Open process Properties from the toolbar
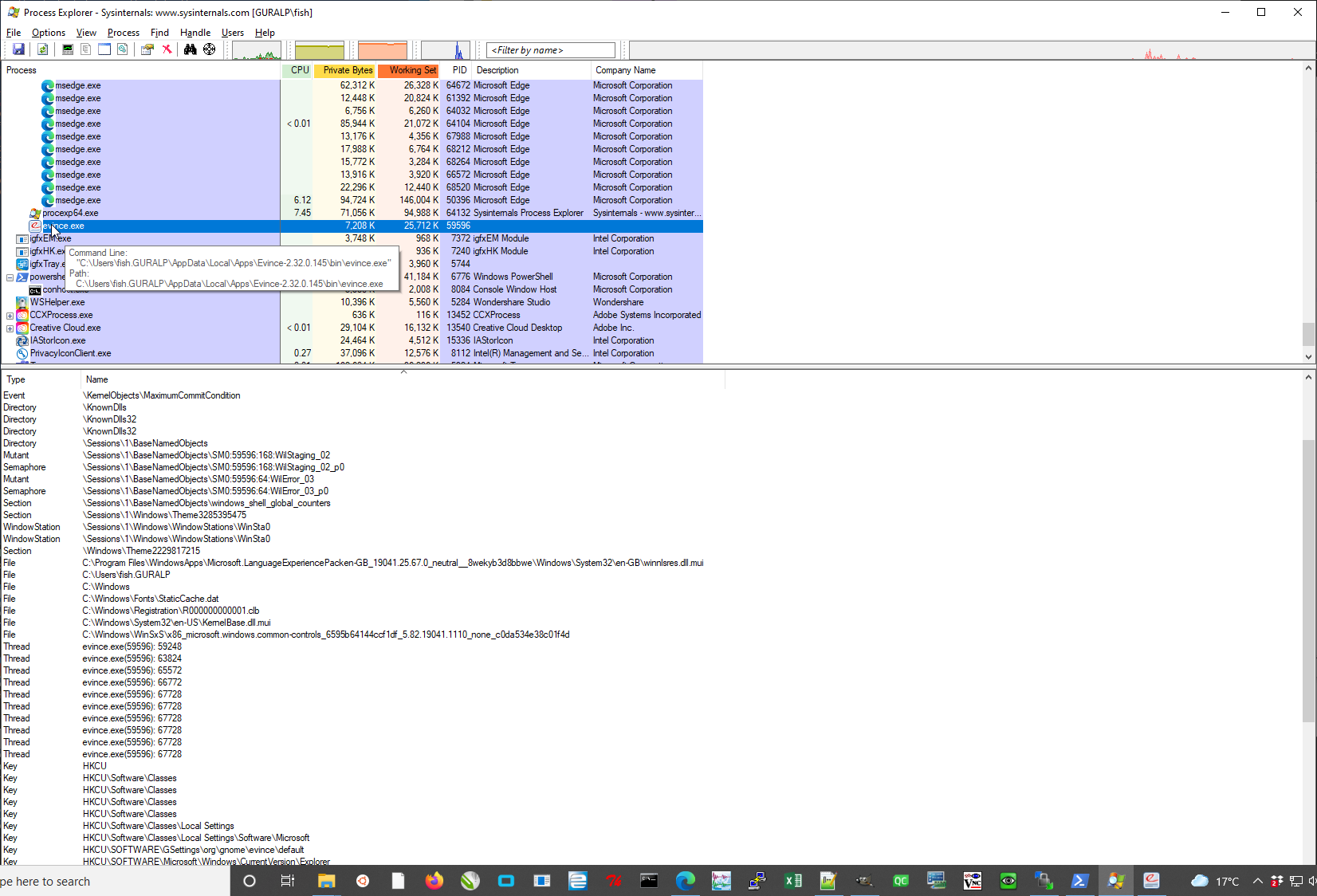 coord(147,49)
